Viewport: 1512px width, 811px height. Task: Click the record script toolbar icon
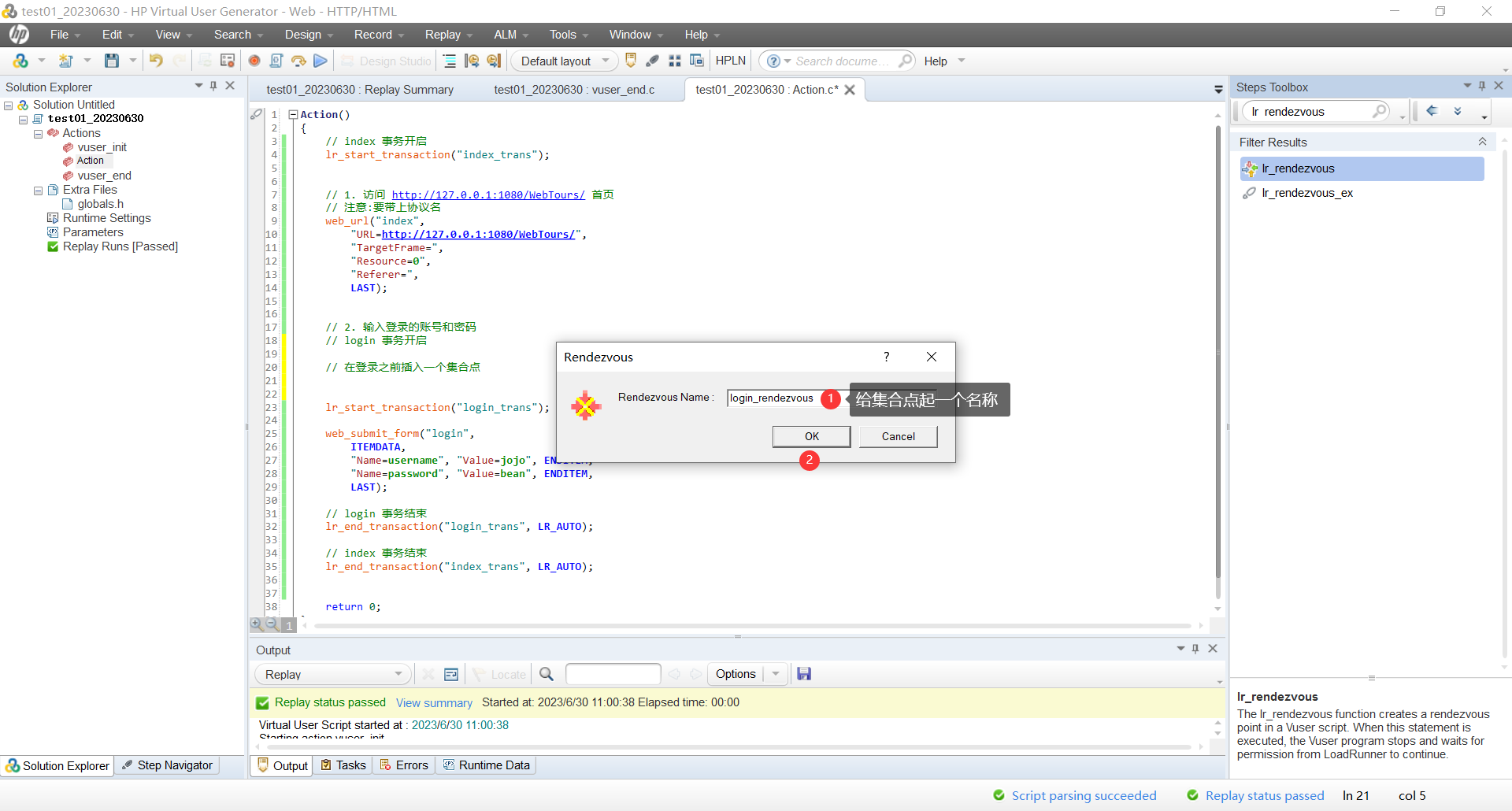tap(254, 61)
